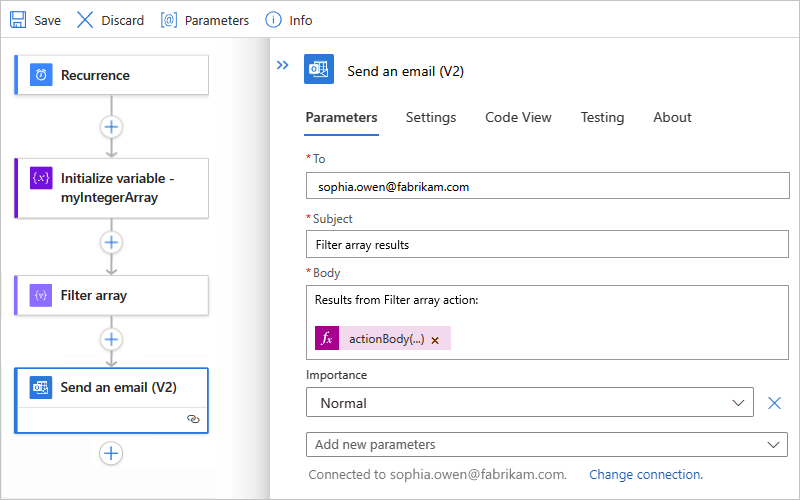The image size is (800, 500).
Task: Click the Filter array action icon
Action: tap(41, 295)
